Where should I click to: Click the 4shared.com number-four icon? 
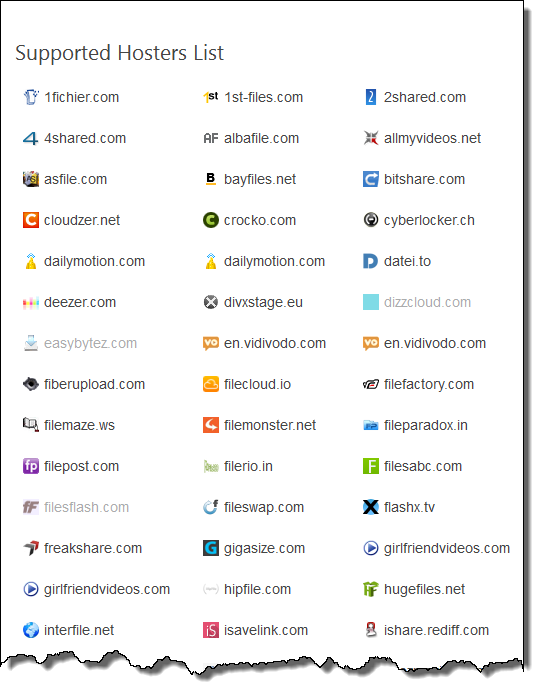(x=31, y=138)
